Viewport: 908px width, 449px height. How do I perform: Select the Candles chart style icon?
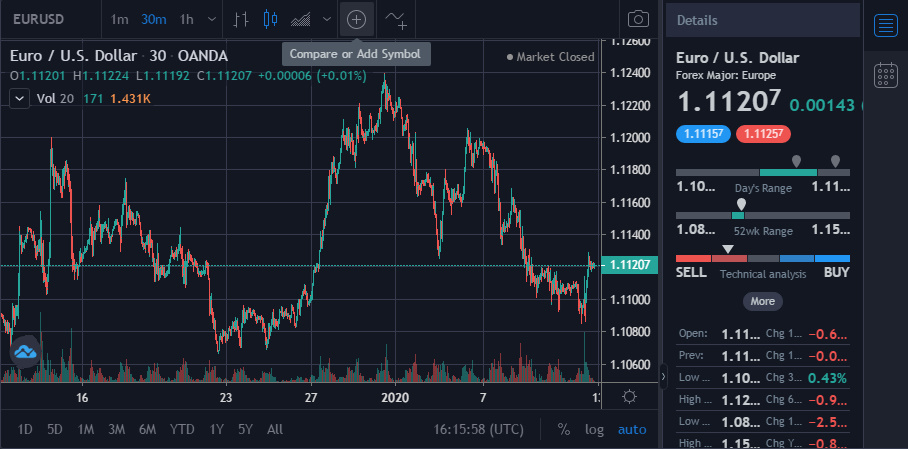point(270,19)
